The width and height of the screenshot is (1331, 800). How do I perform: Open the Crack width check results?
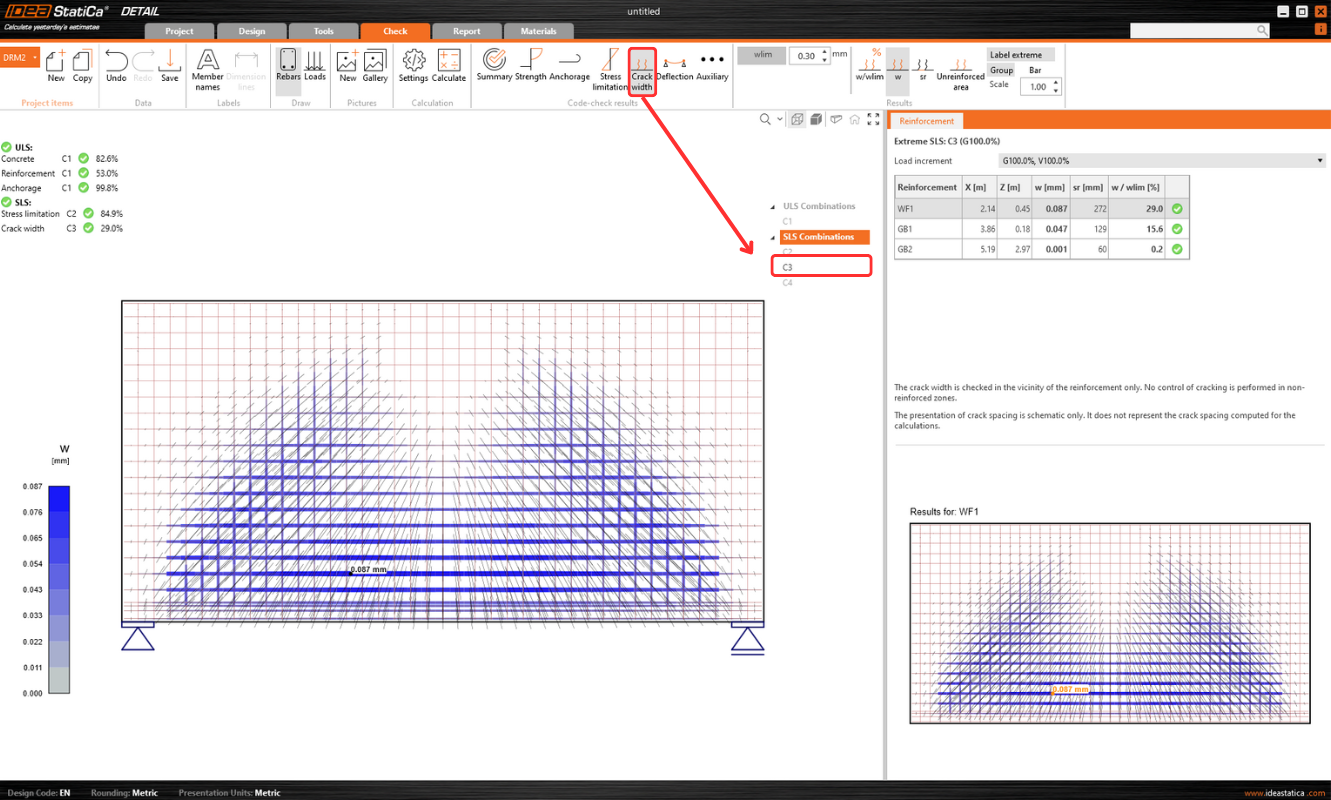coord(641,70)
